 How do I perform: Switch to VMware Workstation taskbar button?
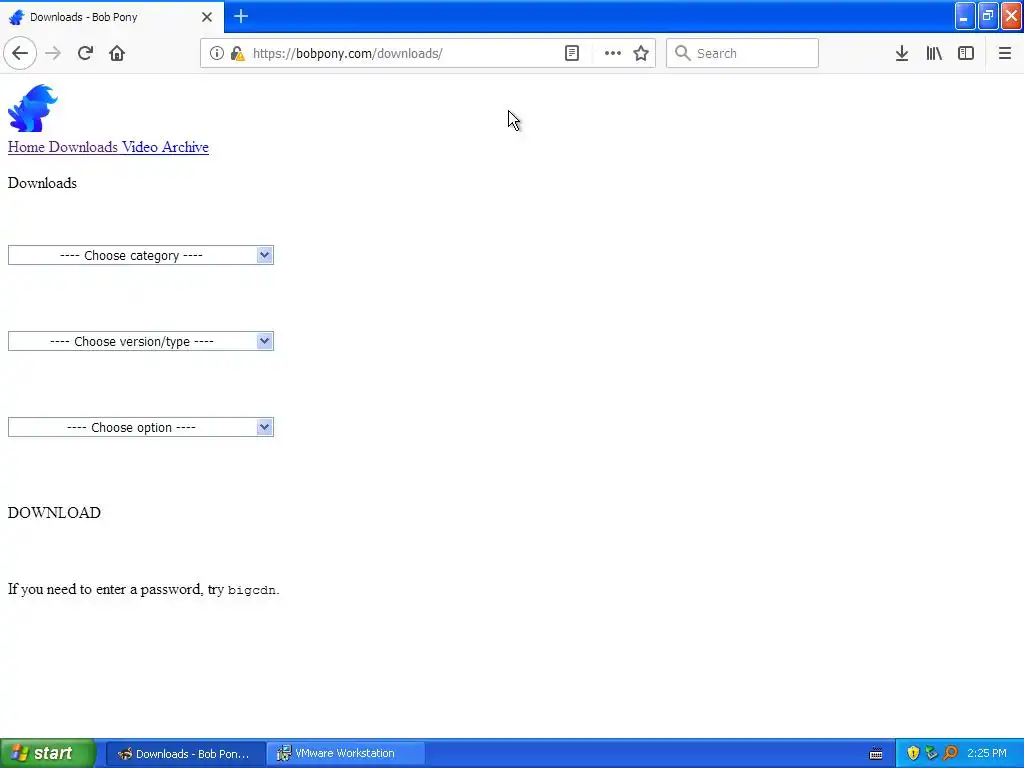(345, 754)
